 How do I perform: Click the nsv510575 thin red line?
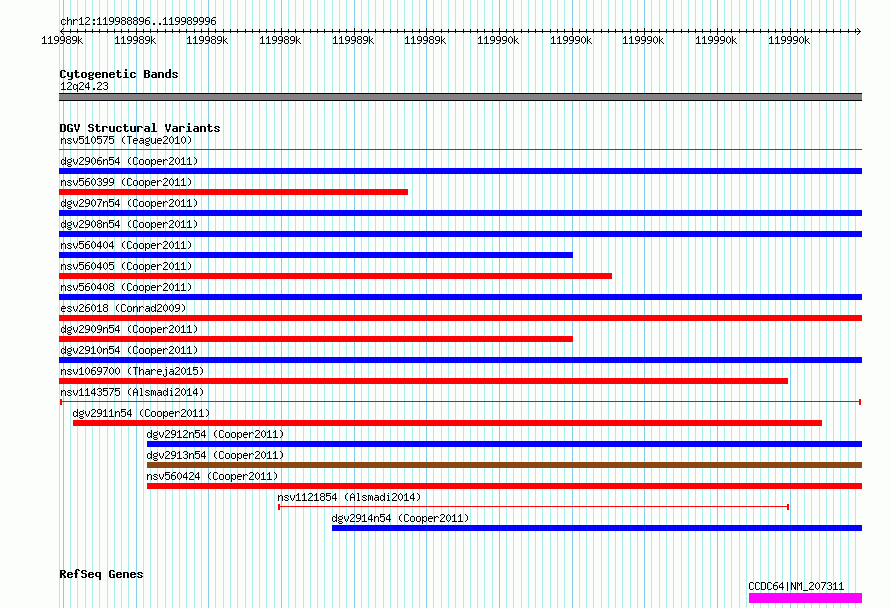click(460, 150)
